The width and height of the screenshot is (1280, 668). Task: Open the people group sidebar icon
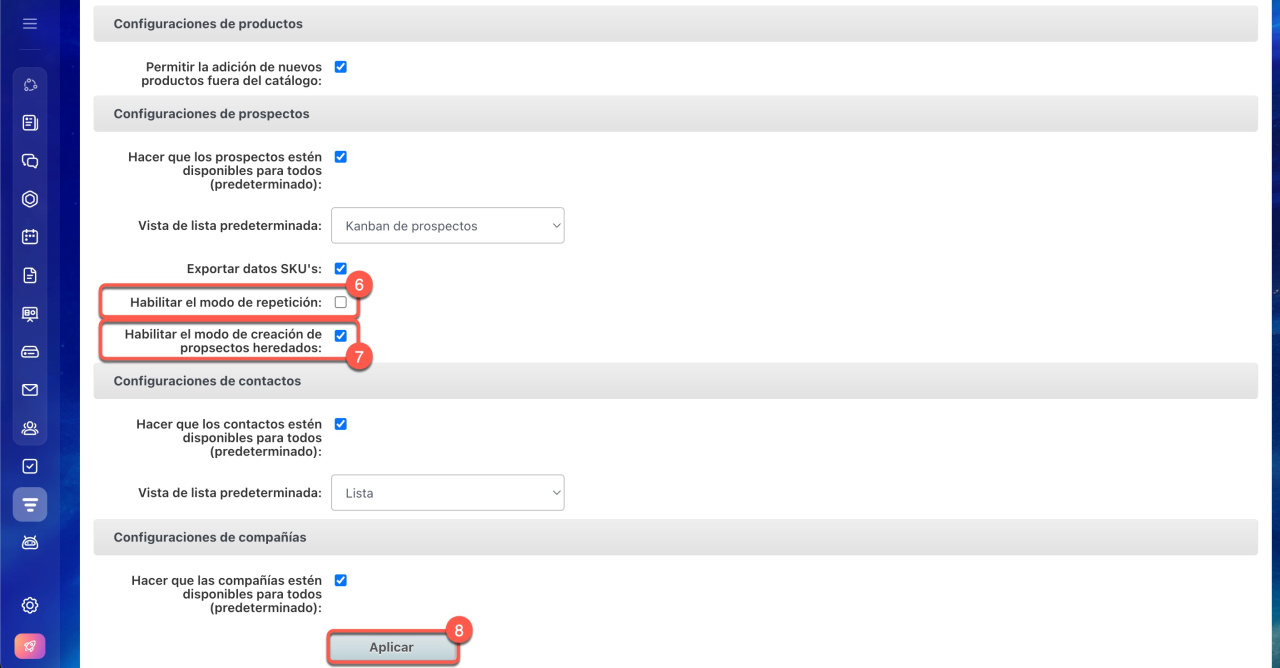(30, 428)
